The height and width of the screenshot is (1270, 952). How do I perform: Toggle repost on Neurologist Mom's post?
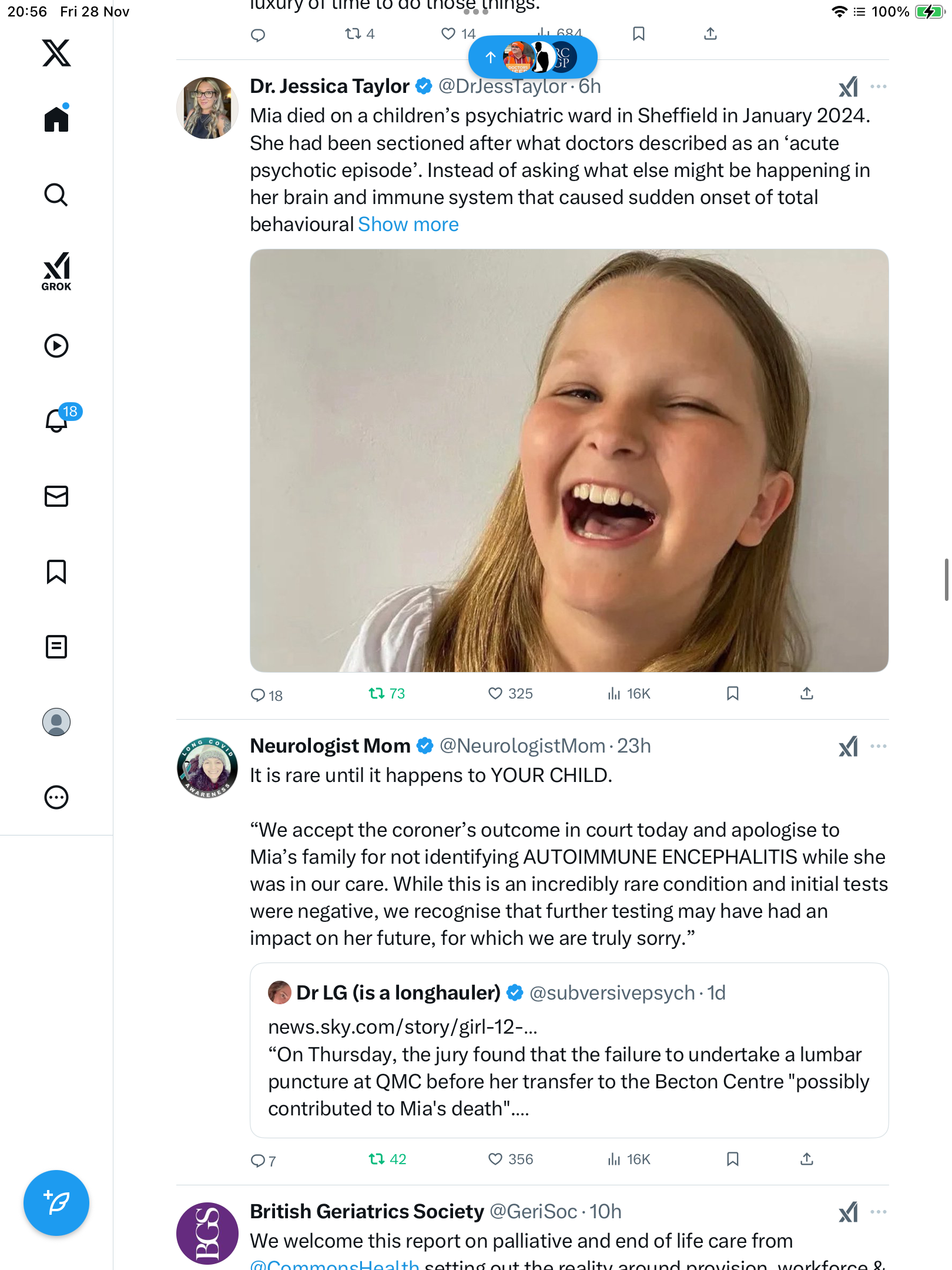click(x=377, y=1159)
